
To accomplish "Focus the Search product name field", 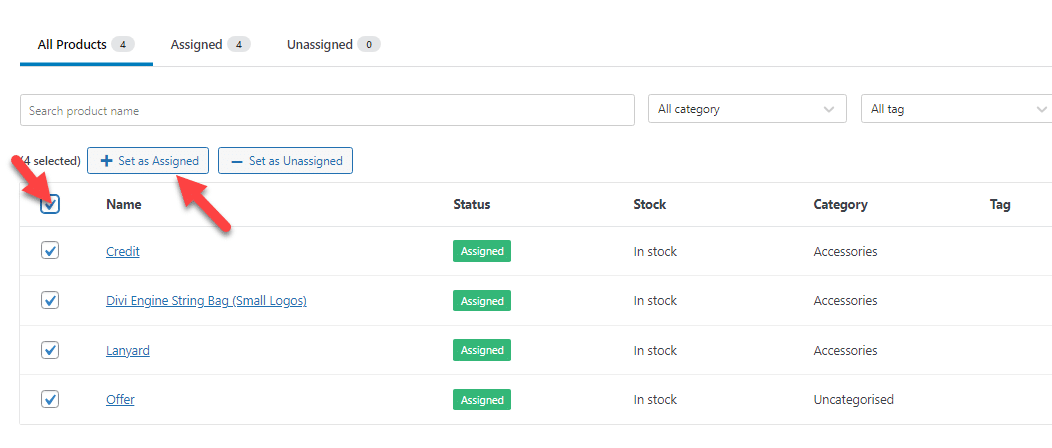I will click(327, 110).
